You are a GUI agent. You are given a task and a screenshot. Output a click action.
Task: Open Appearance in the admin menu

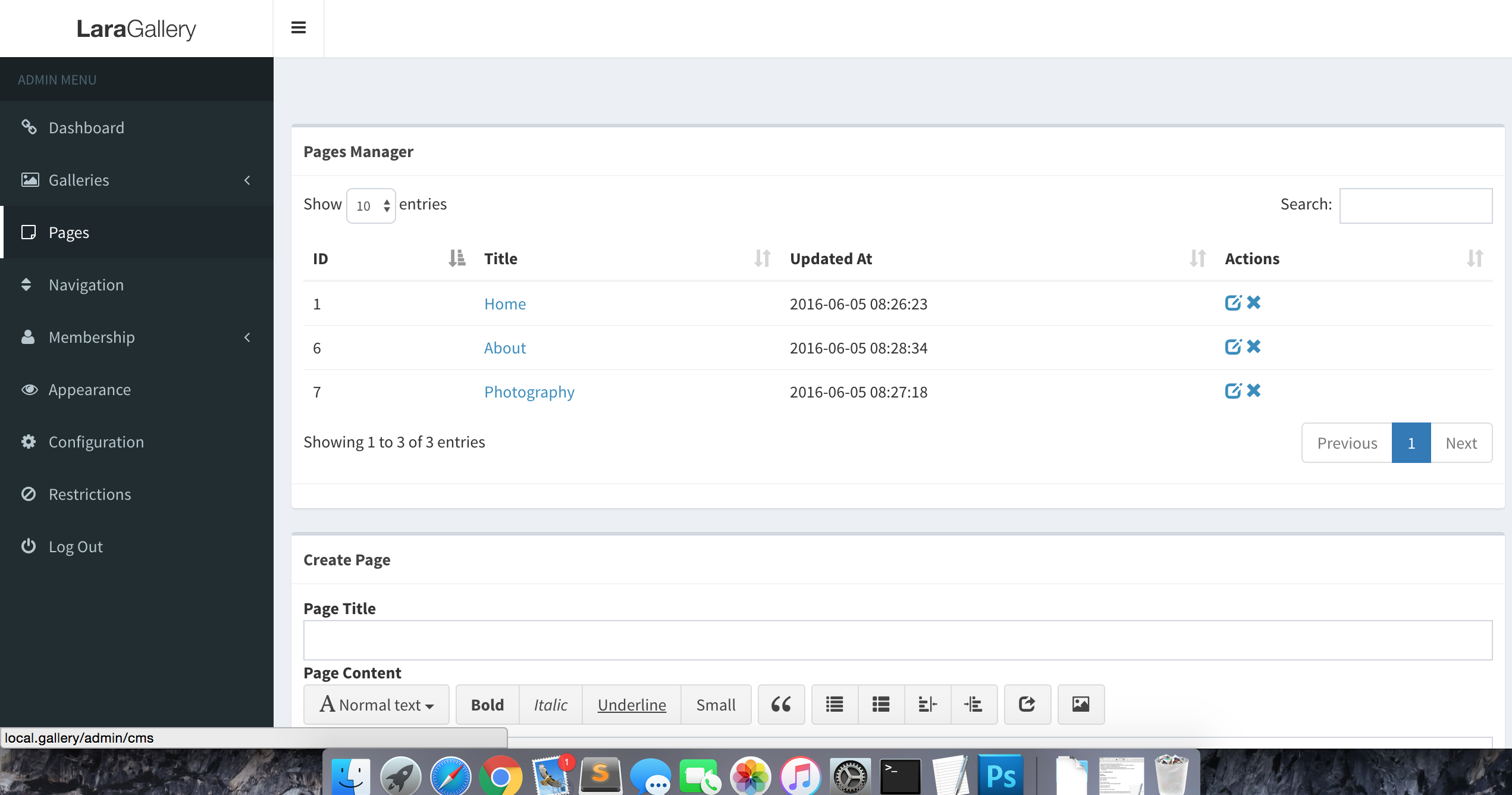pos(137,389)
